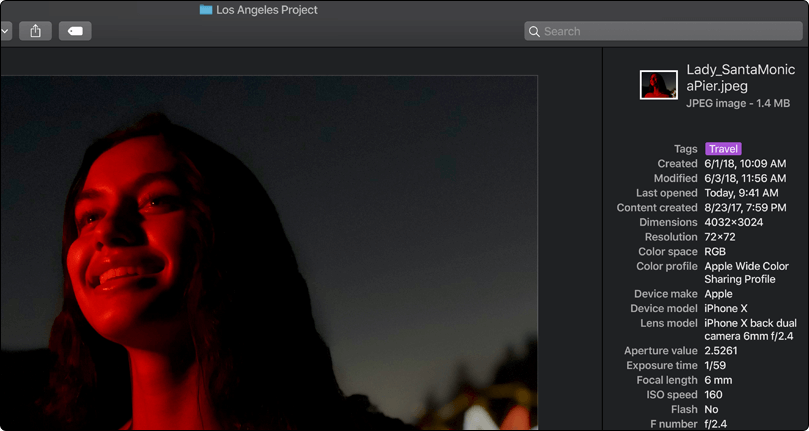Screen dimensions: 809x431
Task: Click the Color space value RGB
Action: pos(715,252)
